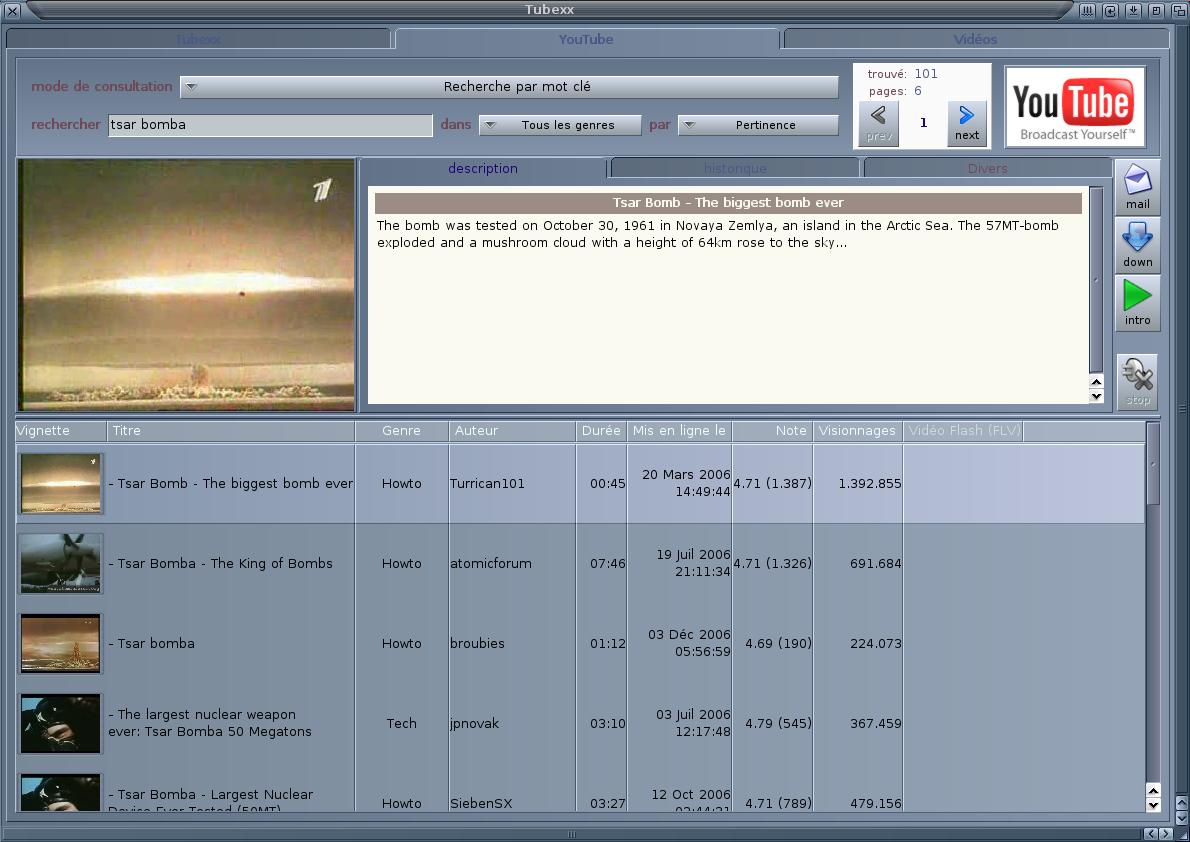Click the window zoom gadget in the title bar

pos(1156,11)
